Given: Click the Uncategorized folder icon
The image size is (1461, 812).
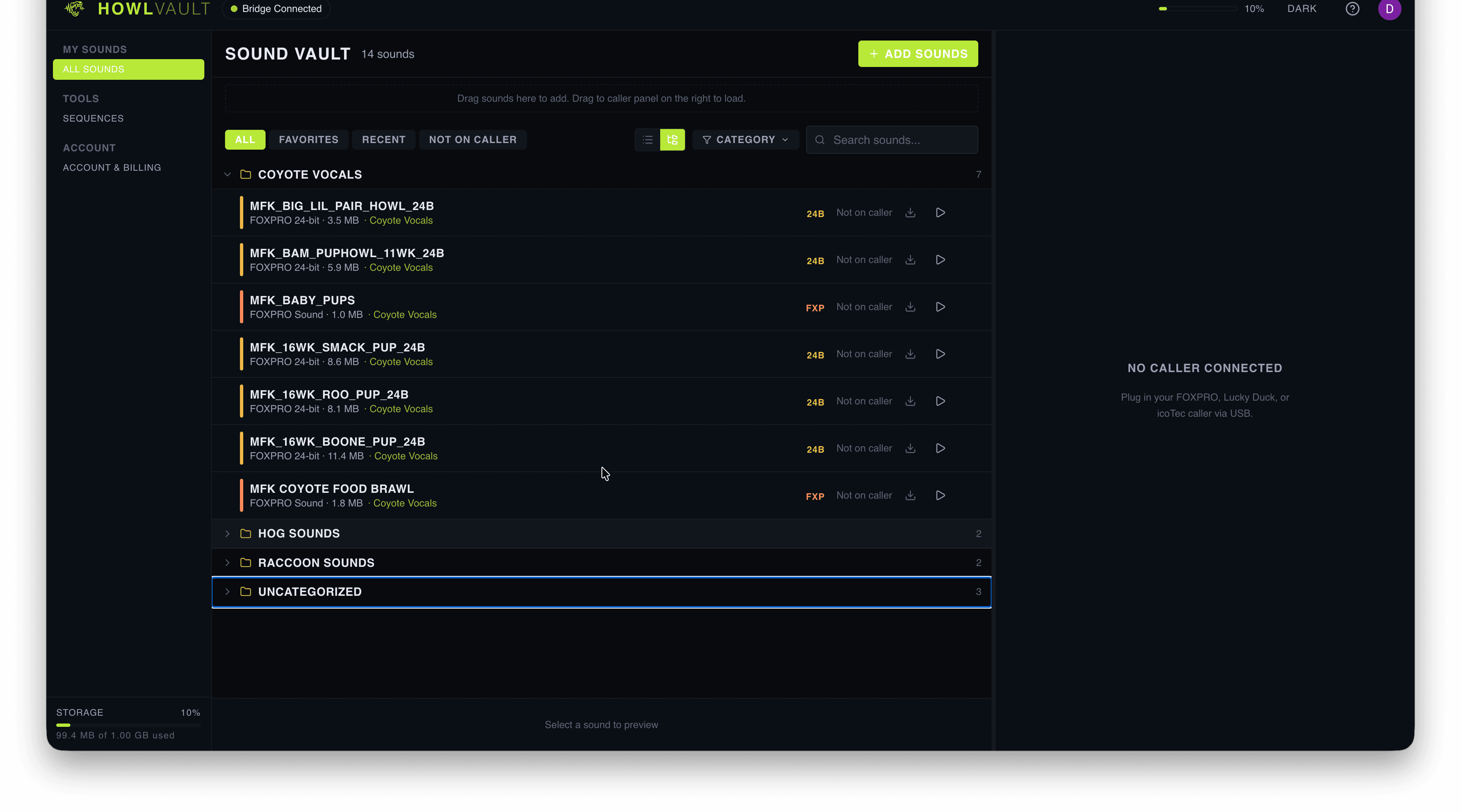Looking at the screenshot, I should coord(246,591).
